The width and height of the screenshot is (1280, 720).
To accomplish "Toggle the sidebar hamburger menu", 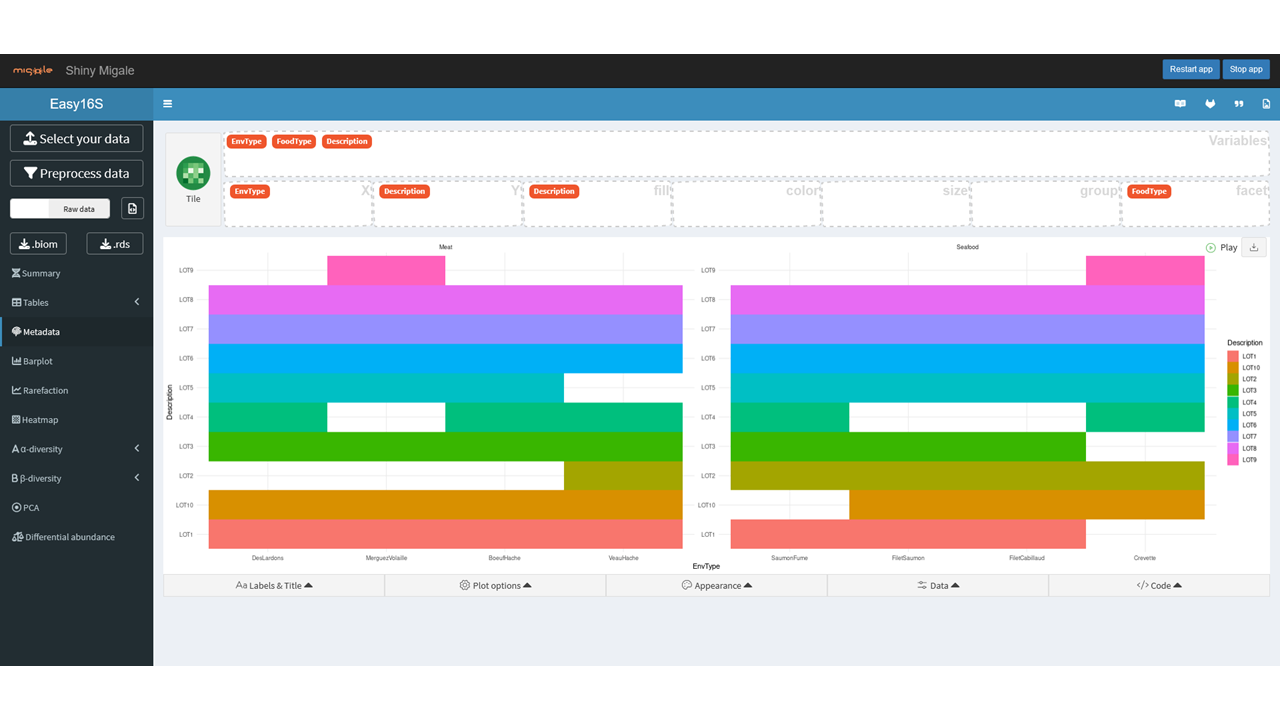I will 168,104.
